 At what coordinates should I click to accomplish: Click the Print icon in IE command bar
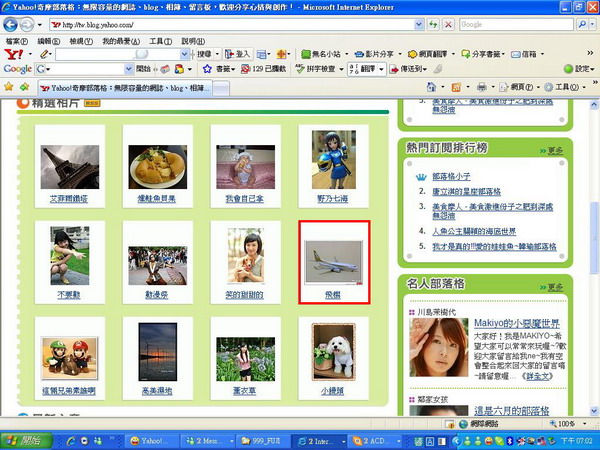pyautogui.click(x=482, y=87)
